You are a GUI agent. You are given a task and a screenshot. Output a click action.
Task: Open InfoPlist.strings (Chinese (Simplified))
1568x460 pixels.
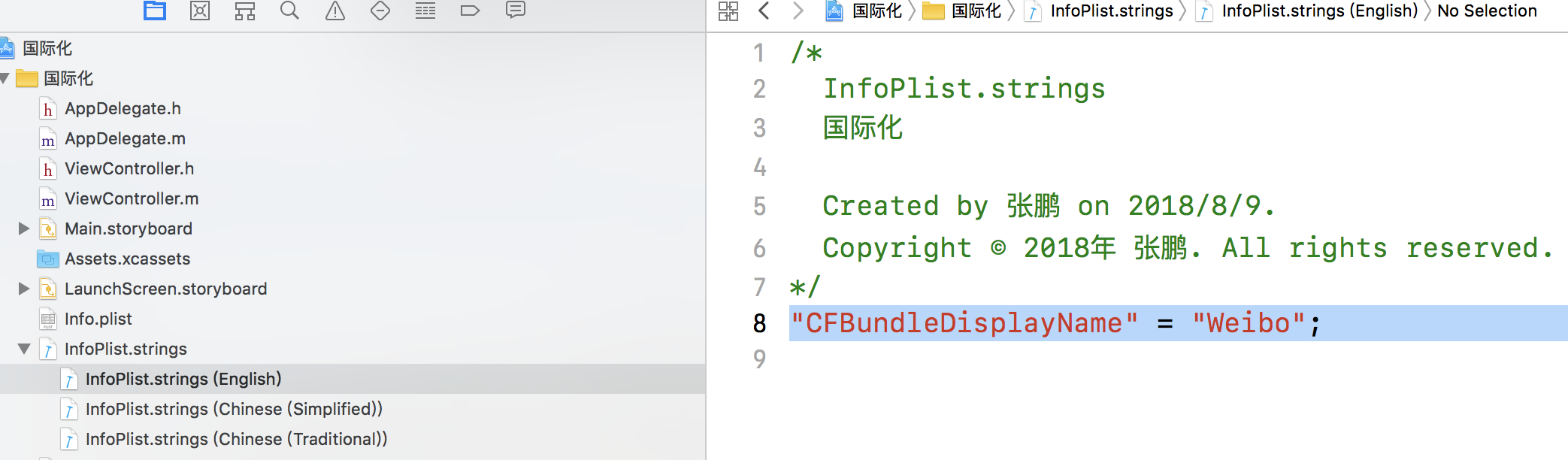pyautogui.click(x=234, y=409)
